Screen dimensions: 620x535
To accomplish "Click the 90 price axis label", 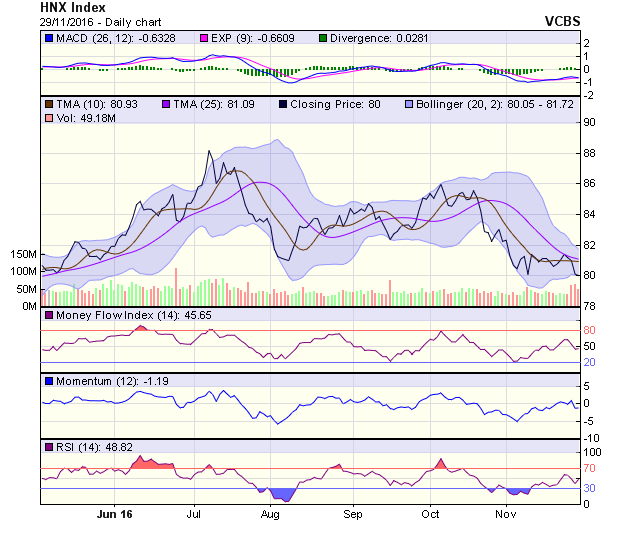I will (x=590, y=122).
